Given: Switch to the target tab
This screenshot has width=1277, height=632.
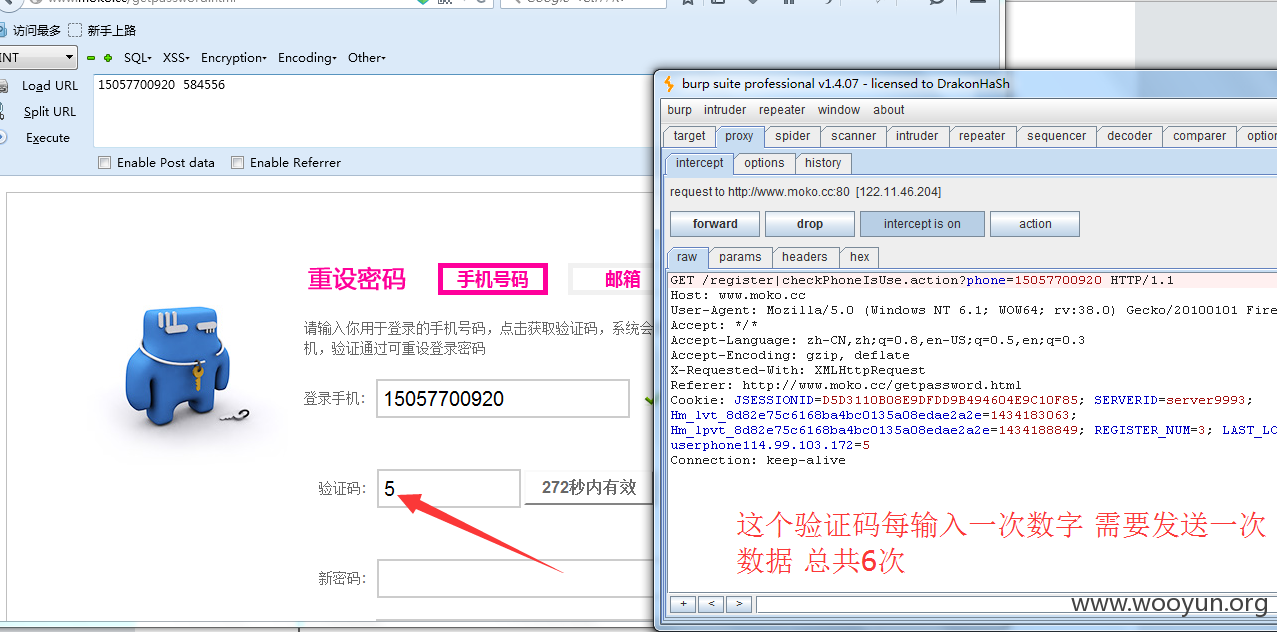Looking at the screenshot, I should [x=689, y=136].
